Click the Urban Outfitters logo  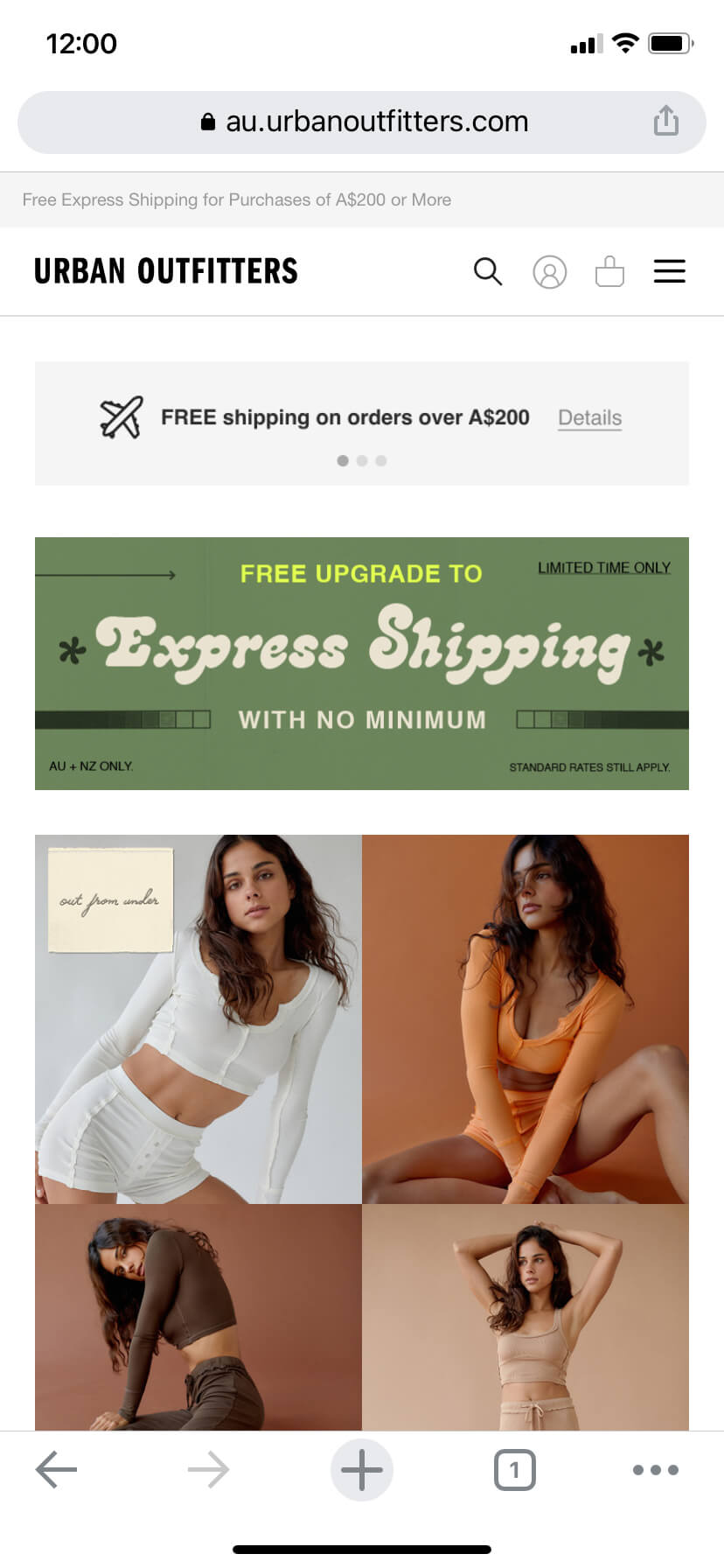(x=166, y=271)
